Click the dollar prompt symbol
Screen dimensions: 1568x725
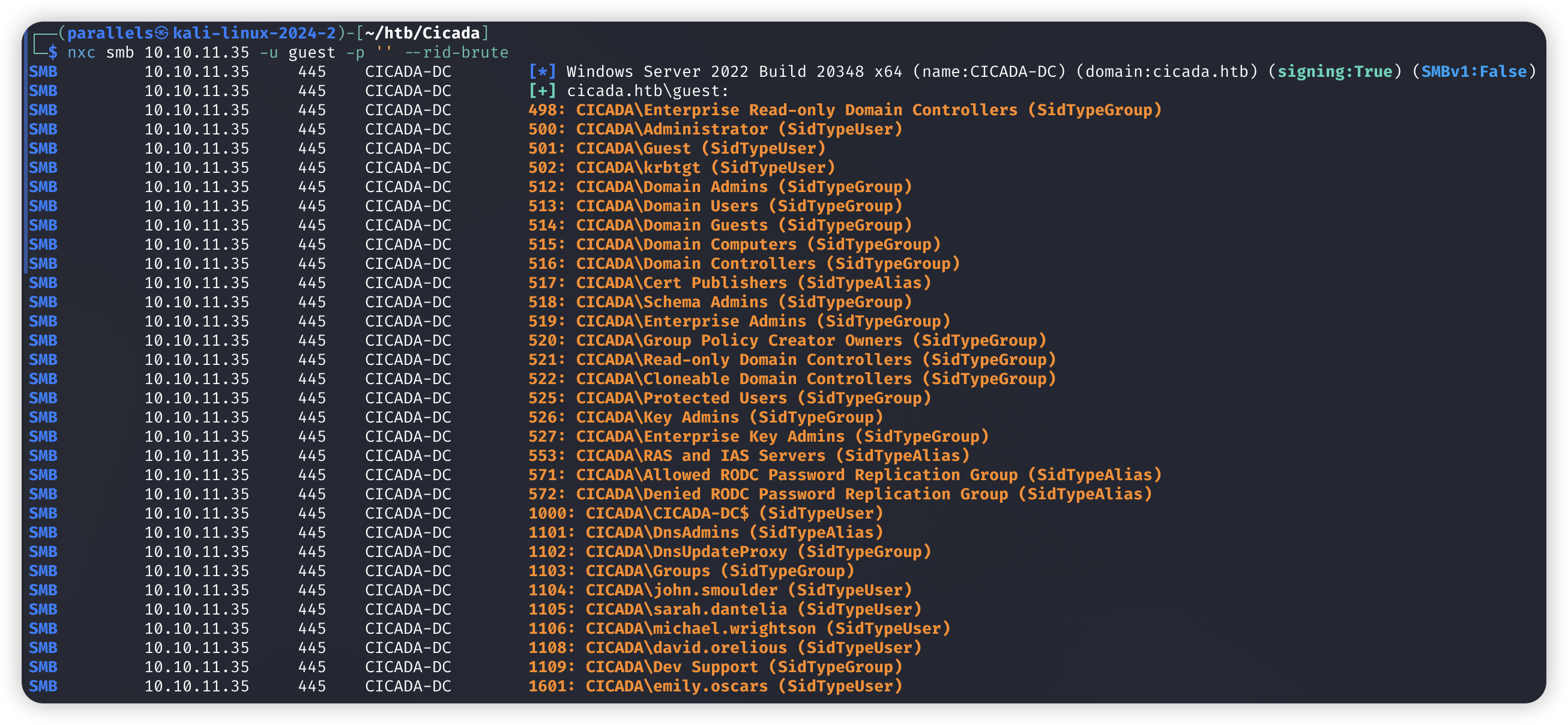click(53, 52)
